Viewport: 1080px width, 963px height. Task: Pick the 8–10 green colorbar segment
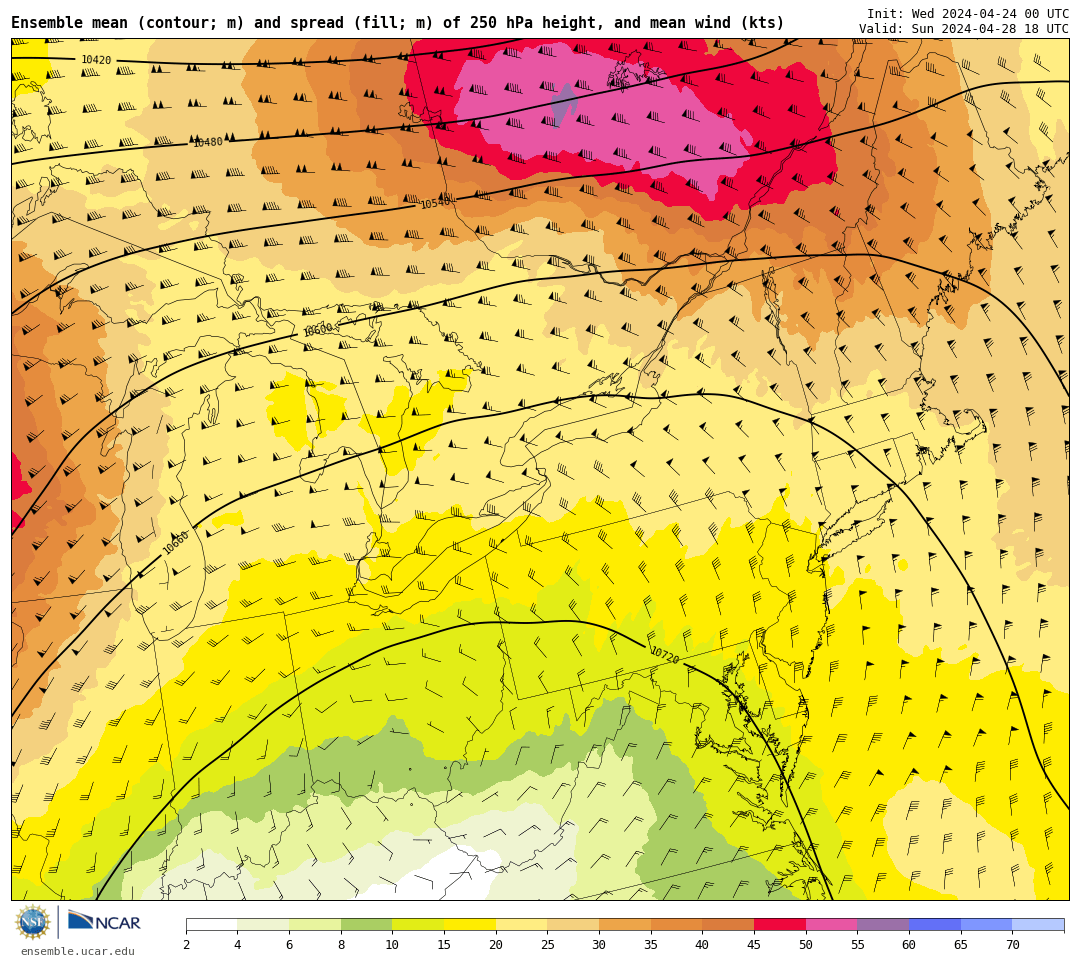tap(366, 925)
